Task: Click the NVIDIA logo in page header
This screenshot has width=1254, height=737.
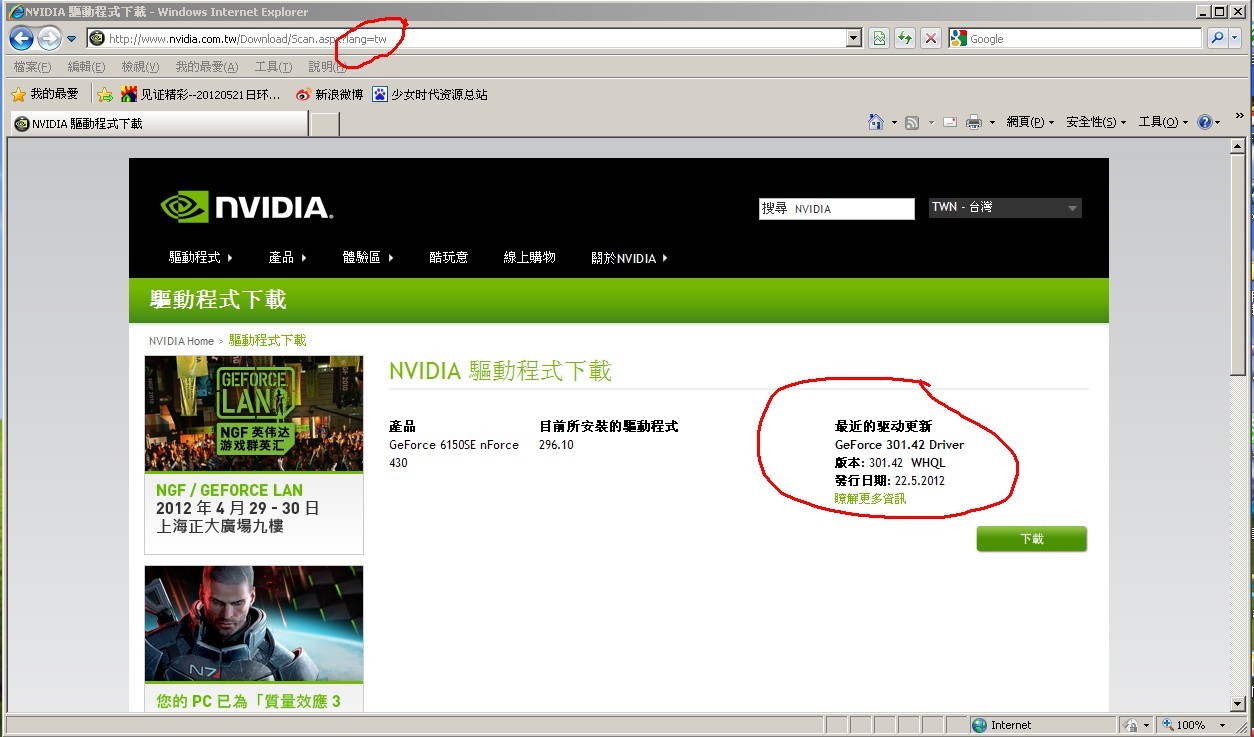Action: click(247, 207)
